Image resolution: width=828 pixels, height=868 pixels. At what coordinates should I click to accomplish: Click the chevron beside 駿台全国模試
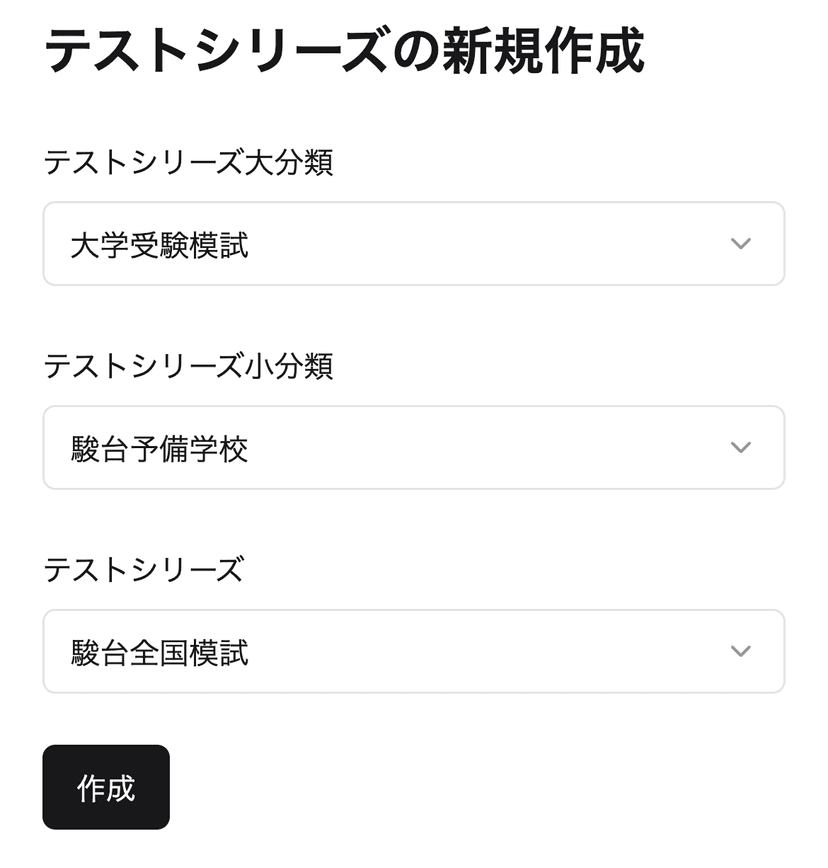pos(740,651)
